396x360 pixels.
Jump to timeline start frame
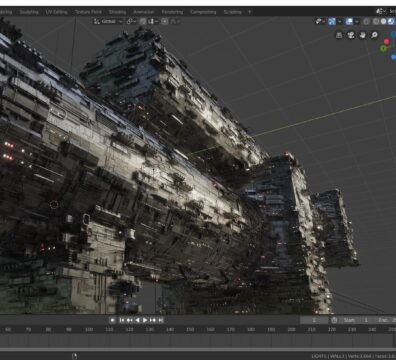click(x=122, y=320)
